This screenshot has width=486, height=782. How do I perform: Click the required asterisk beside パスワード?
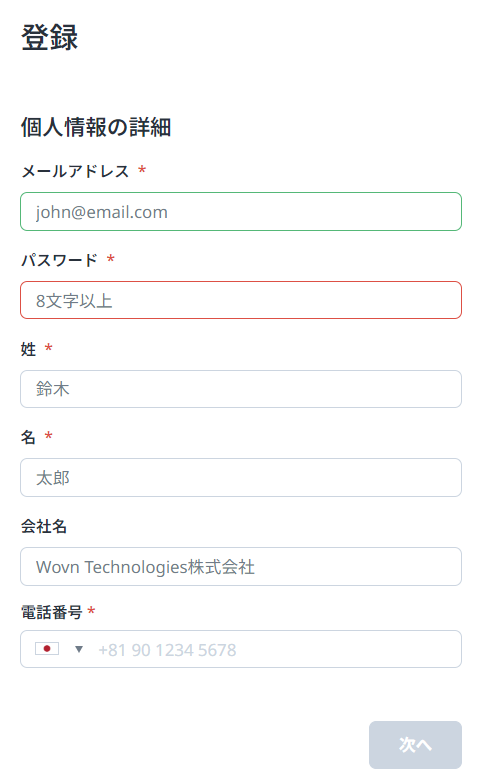tap(111, 258)
